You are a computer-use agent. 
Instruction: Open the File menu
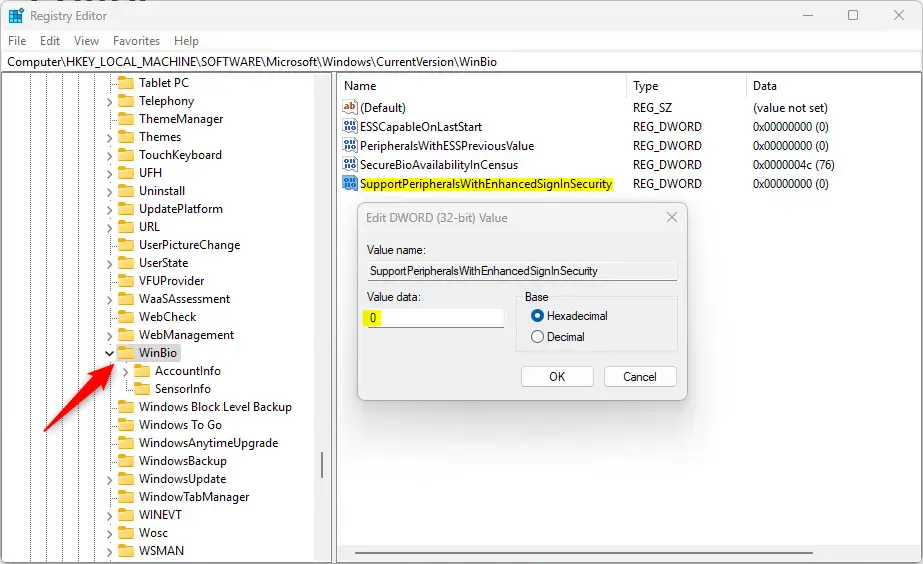tap(17, 41)
